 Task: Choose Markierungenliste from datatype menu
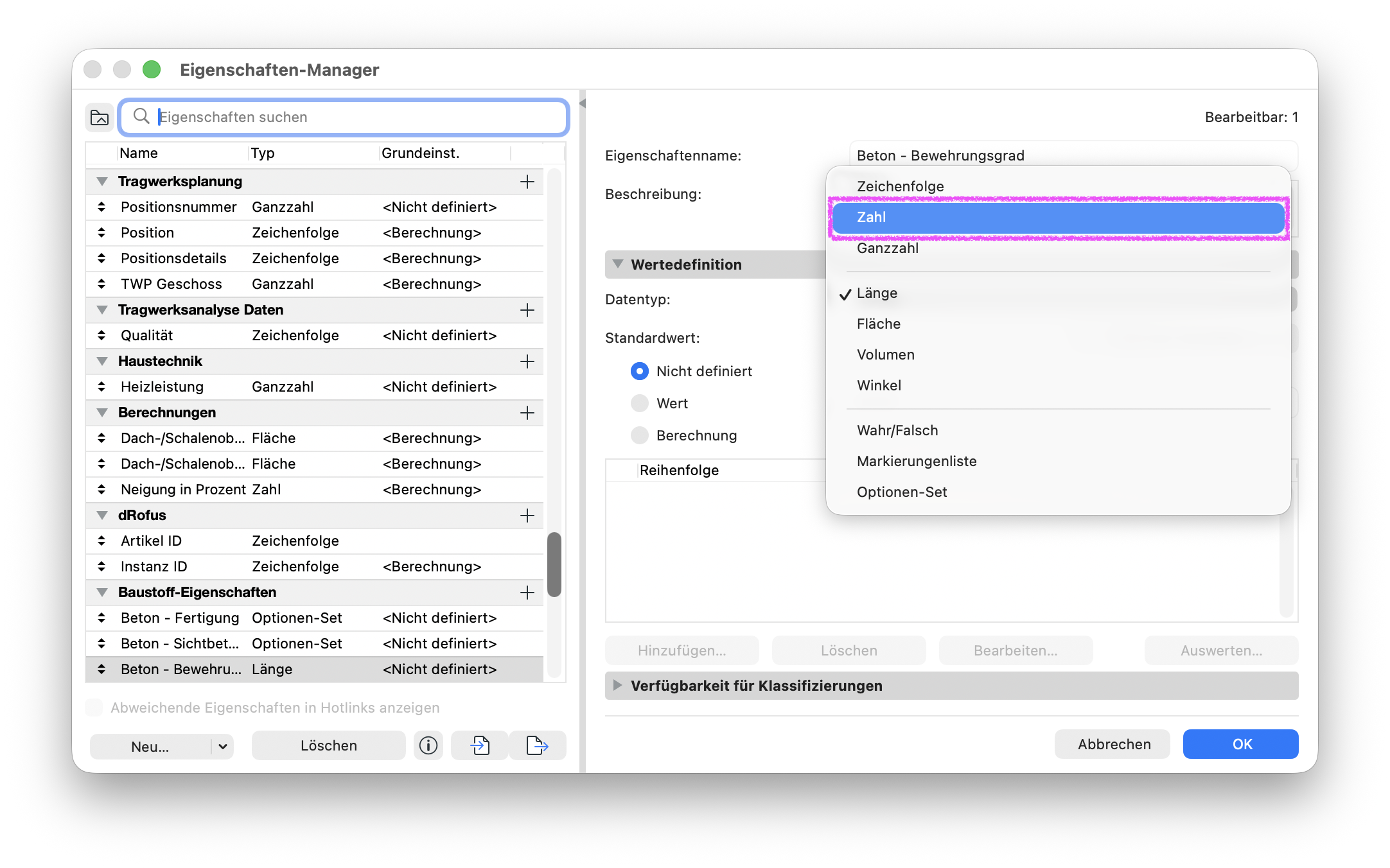[1058, 461]
